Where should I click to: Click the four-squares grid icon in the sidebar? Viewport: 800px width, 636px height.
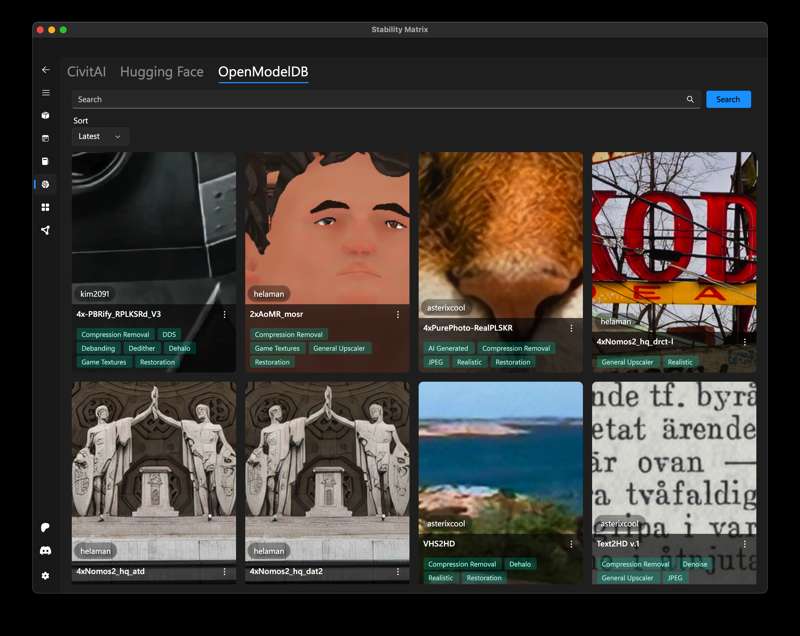(45, 207)
